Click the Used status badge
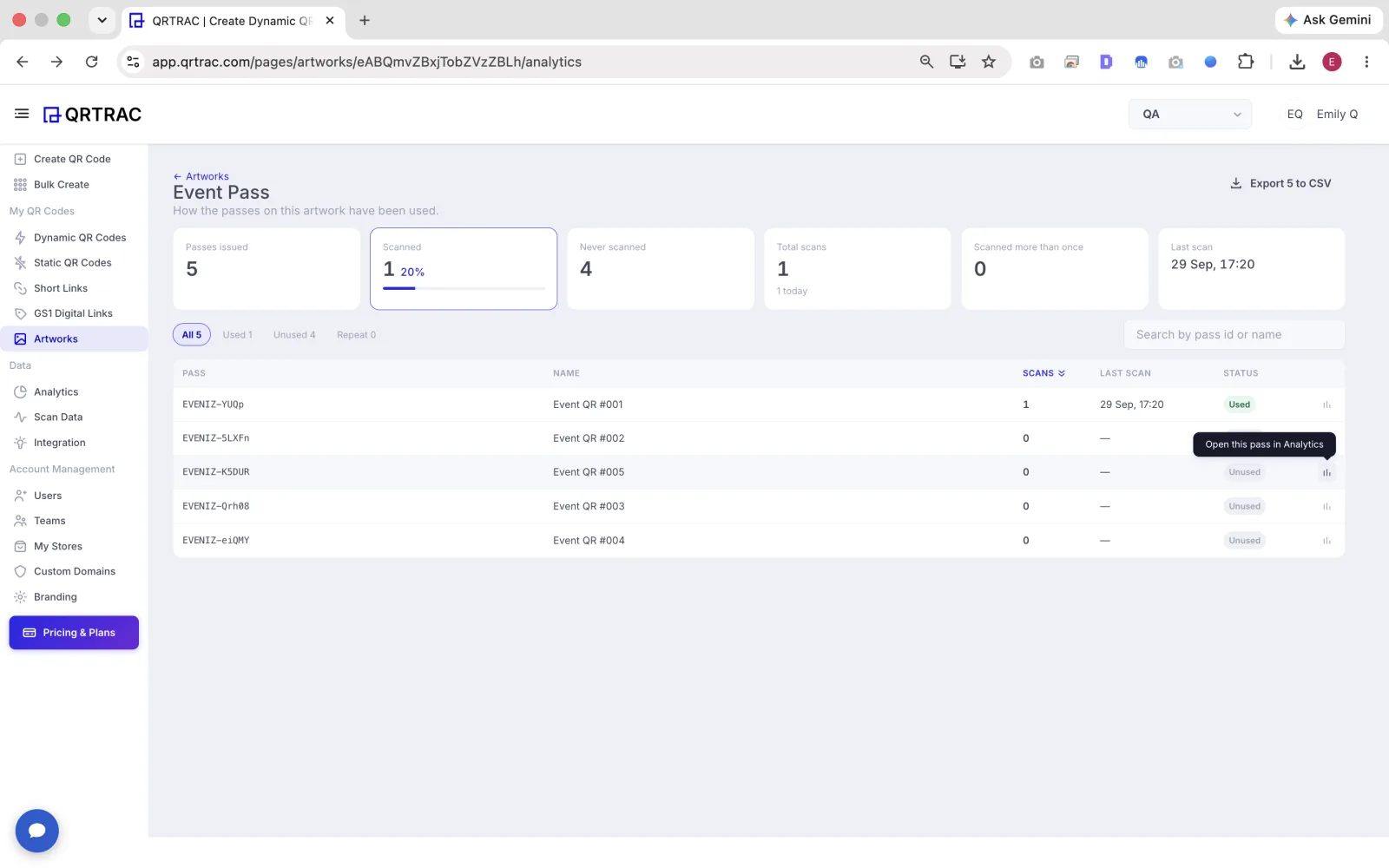Screen dimensions: 1389x868 coord(1239,404)
